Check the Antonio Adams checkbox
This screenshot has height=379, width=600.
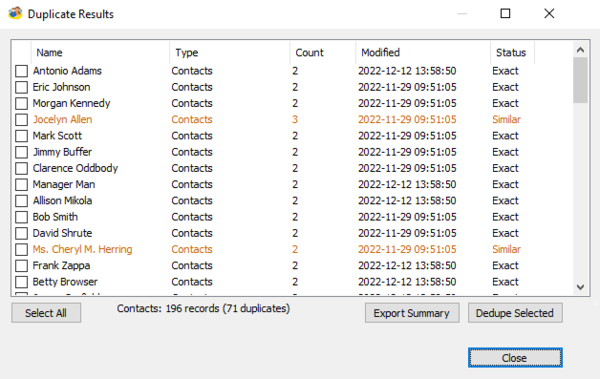21,71
